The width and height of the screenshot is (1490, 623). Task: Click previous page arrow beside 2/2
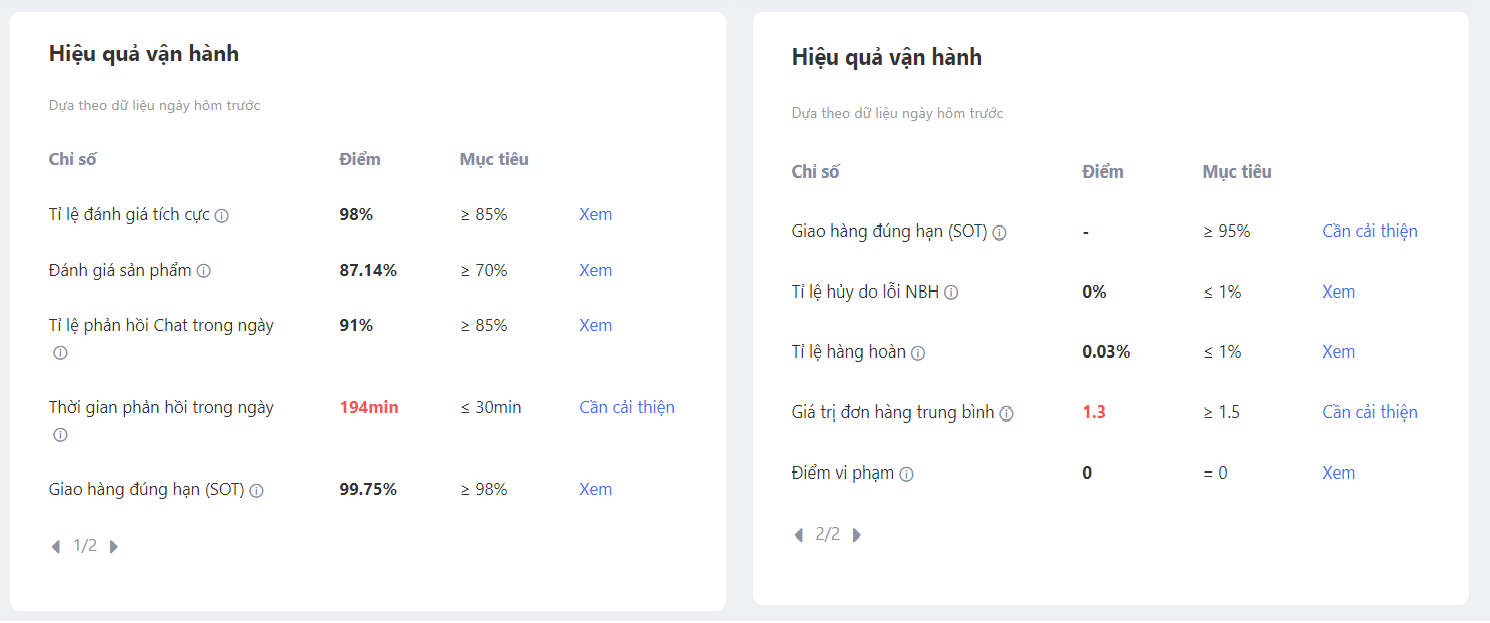click(798, 535)
